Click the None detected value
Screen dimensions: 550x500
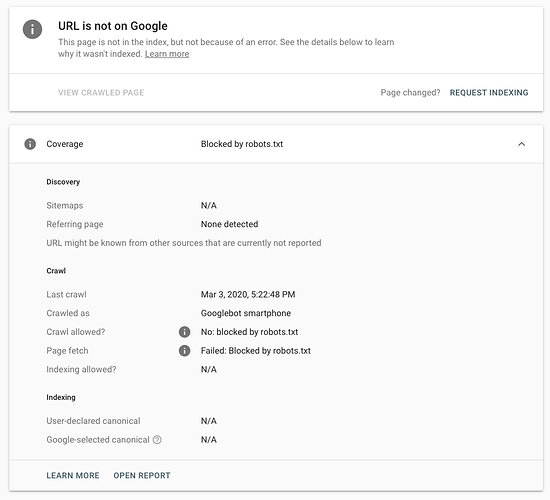[x=229, y=224]
